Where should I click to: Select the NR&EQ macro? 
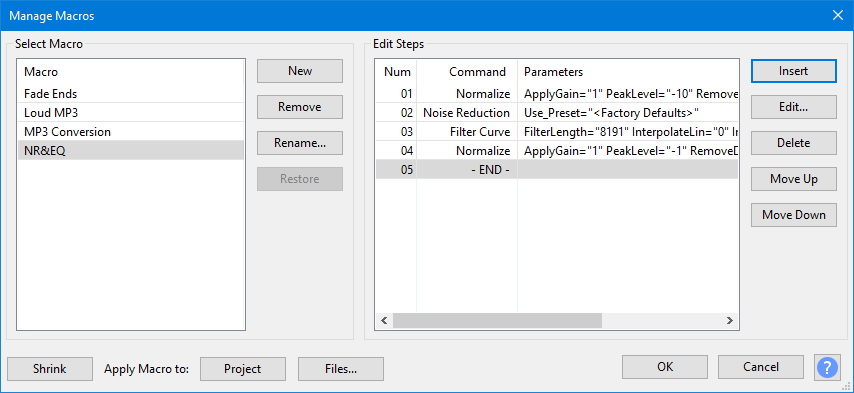(131, 151)
